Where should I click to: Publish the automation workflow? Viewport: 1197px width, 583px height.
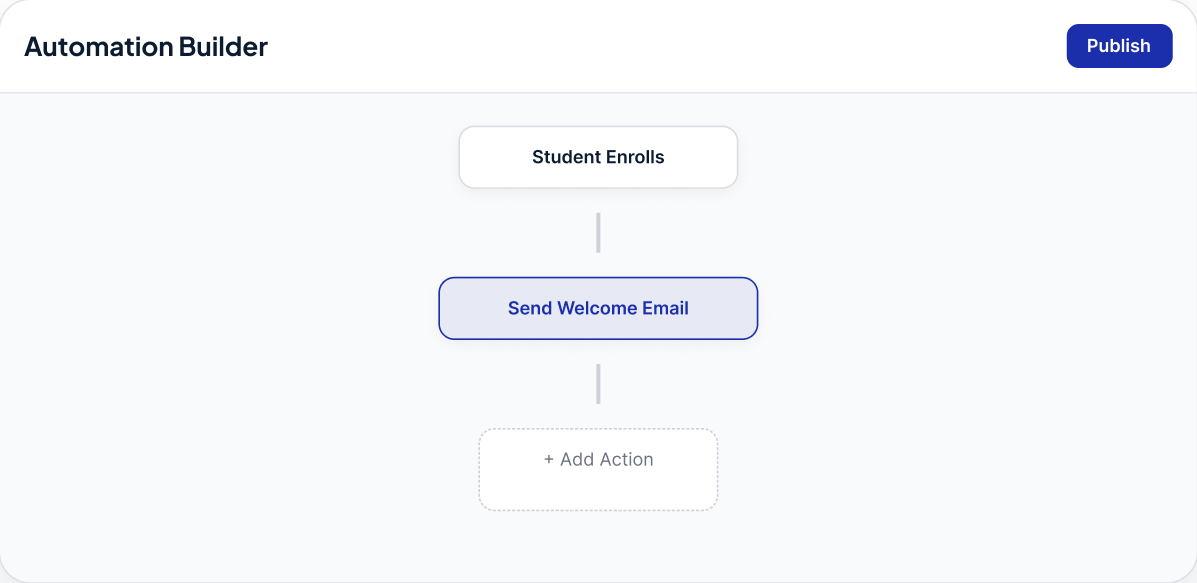[x=1119, y=46]
